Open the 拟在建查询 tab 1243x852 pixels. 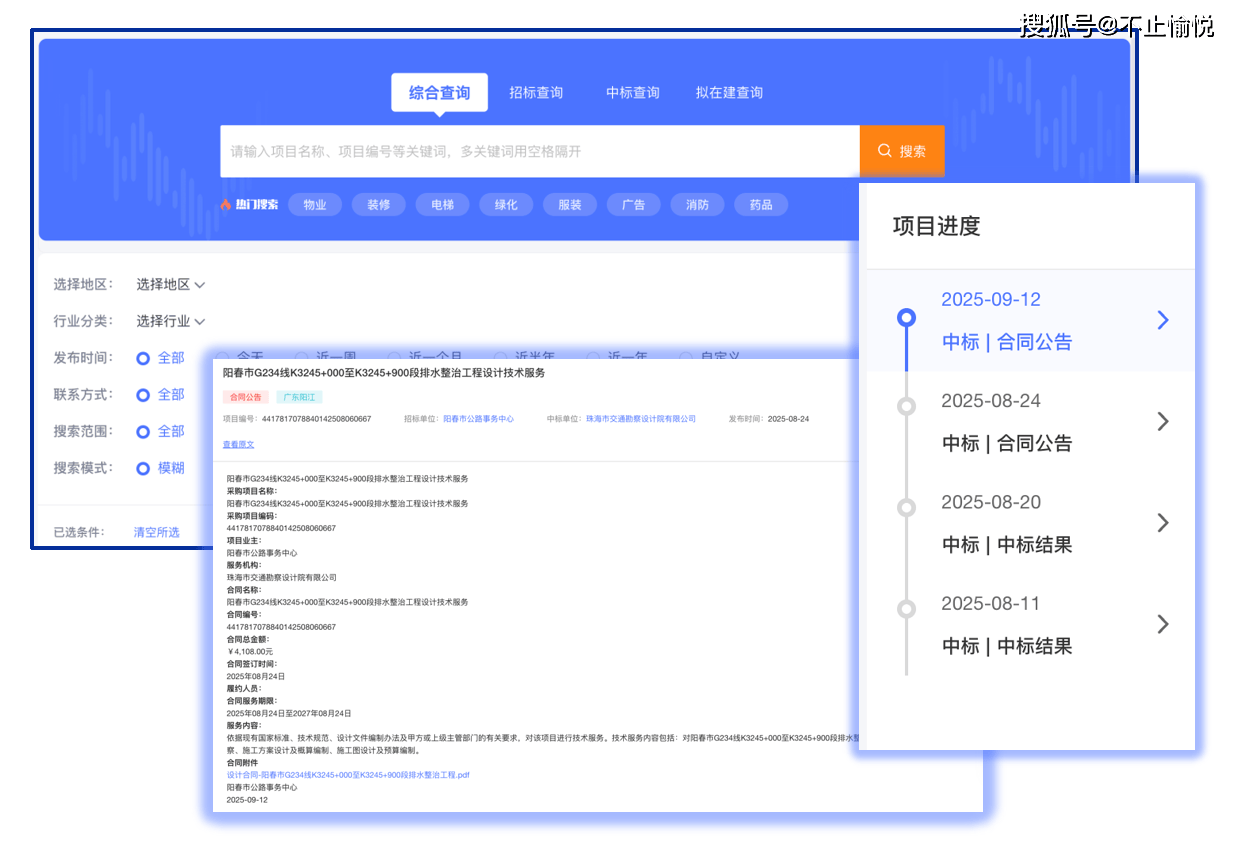(729, 93)
